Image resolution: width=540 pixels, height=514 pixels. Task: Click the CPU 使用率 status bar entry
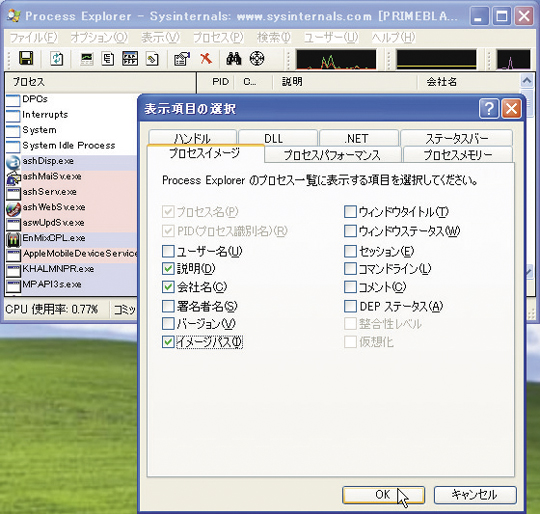52,310
